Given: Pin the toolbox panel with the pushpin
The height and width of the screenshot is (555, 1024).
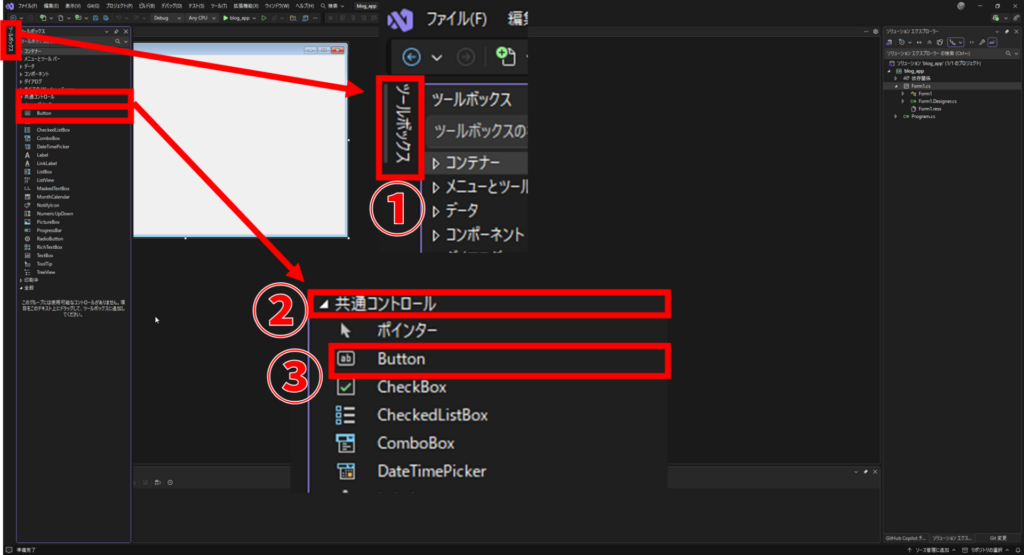Looking at the screenshot, I should click(116, 31).
